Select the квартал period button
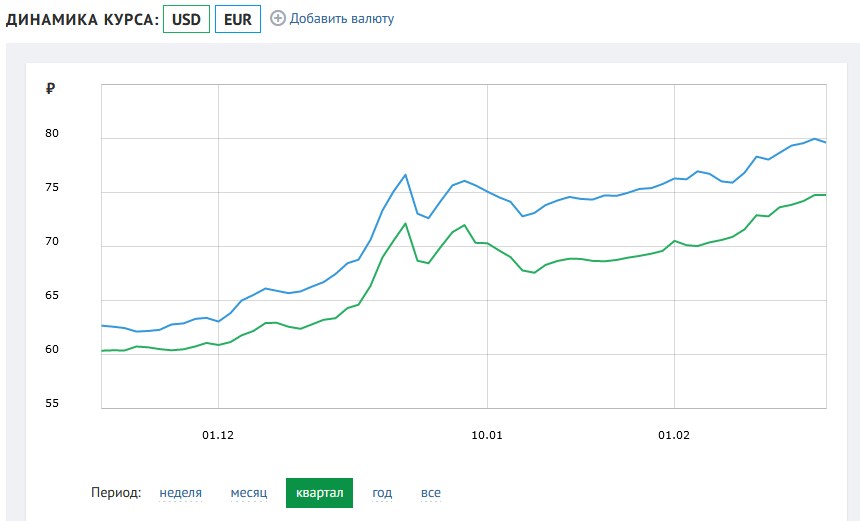The image size is (860, 521). [319, 493]
